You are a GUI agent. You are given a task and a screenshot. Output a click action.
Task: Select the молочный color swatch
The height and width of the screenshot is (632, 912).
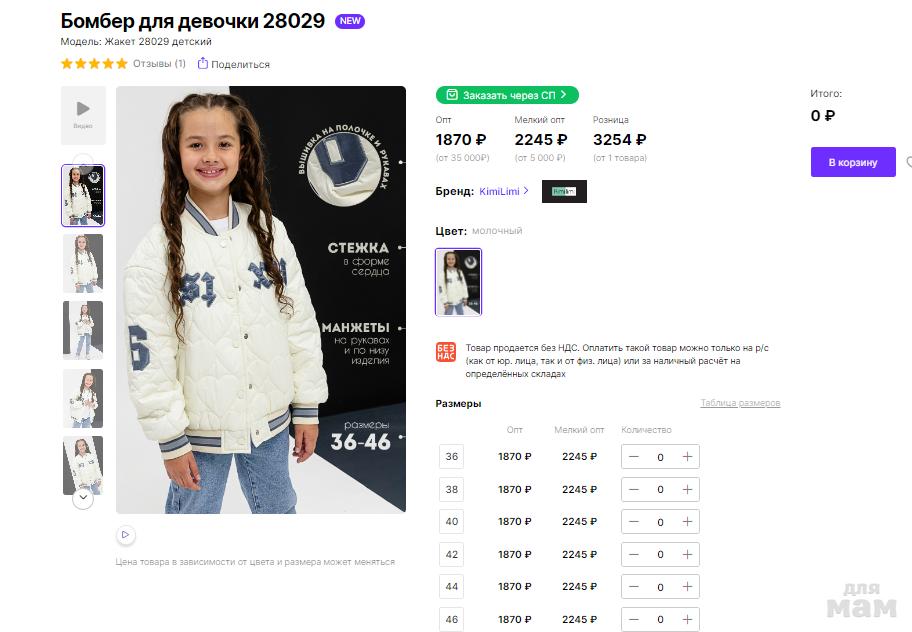(458, 282)
